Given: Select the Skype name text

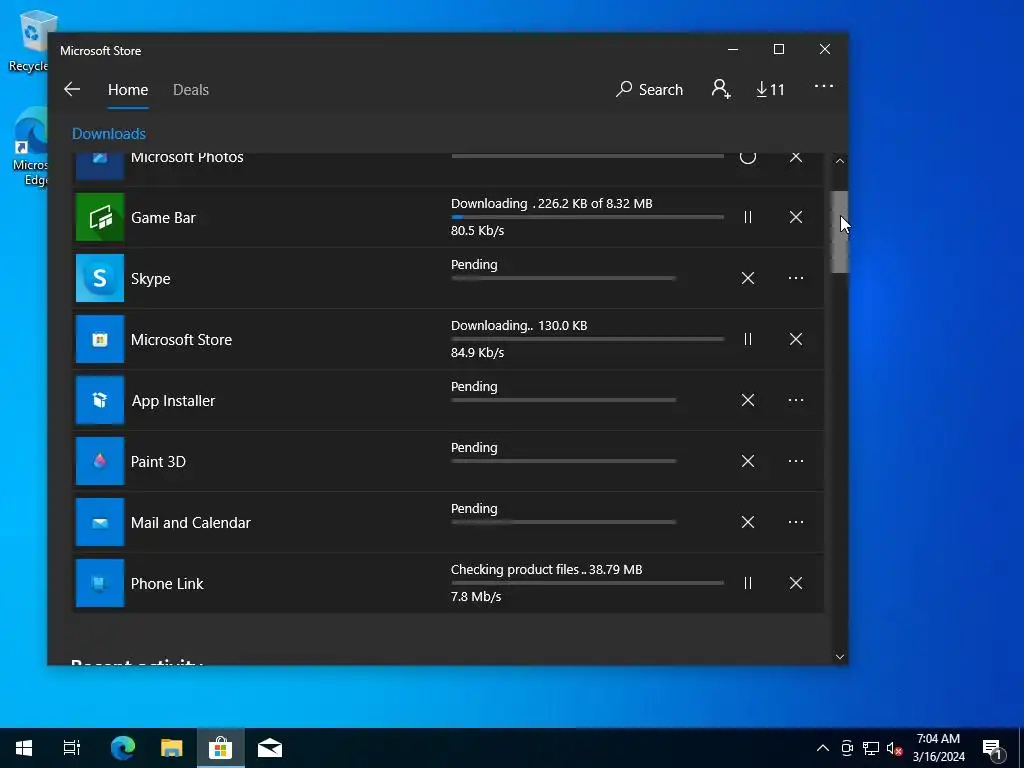Looking at the screenshot, I should click(151, 279).
